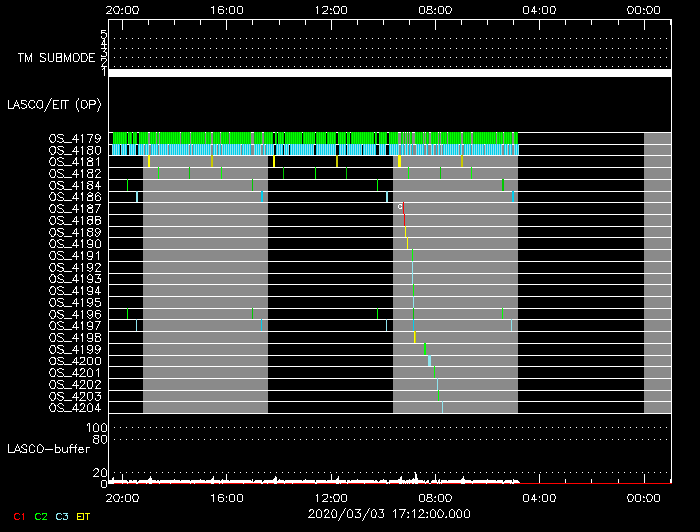Screen dimensions: 700x532
Task: Select the green marker in the OS_4203 row
Action: click(x=438, y=396)
